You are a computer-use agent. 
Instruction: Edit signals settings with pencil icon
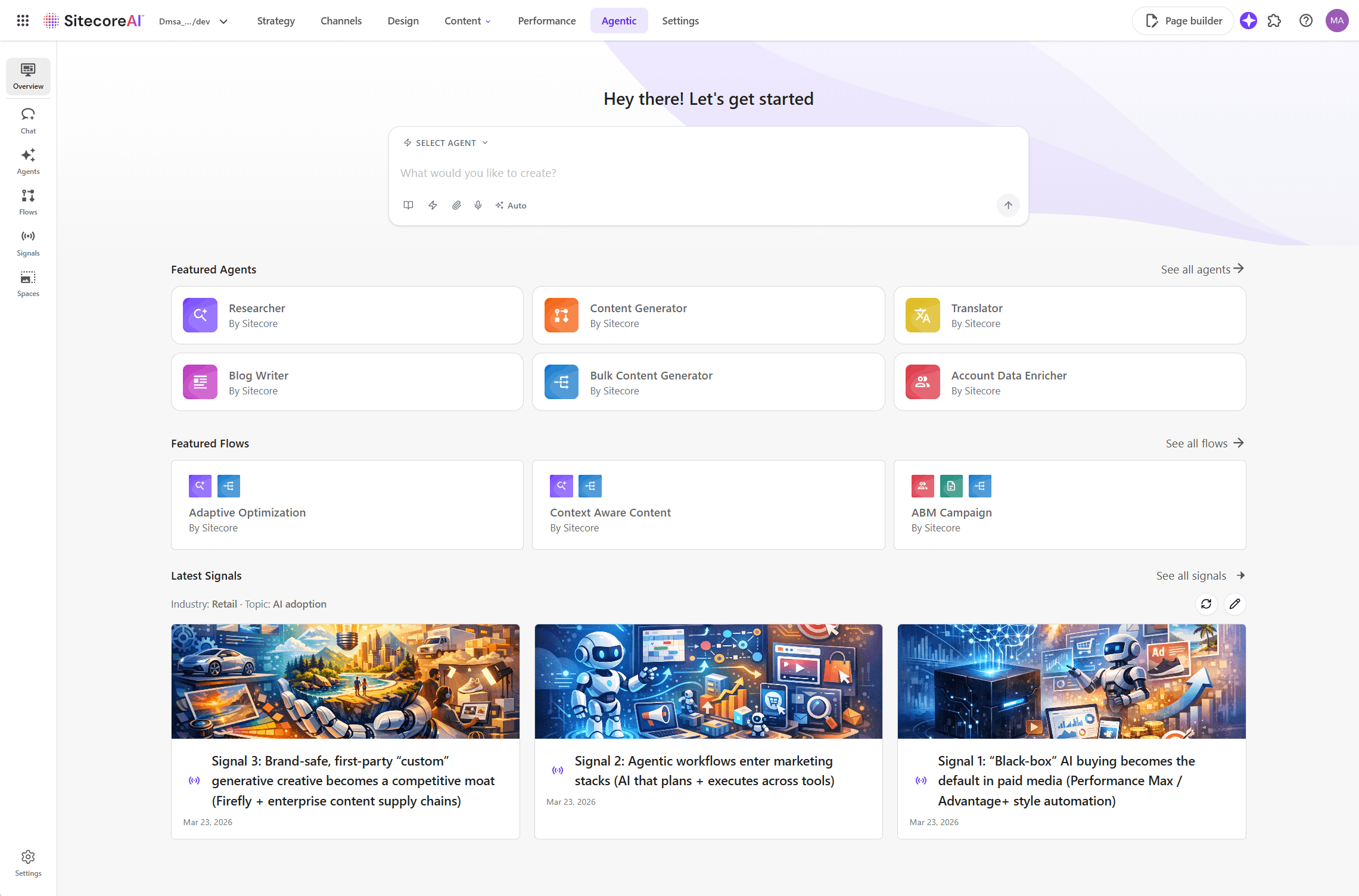click(1234, 604)
